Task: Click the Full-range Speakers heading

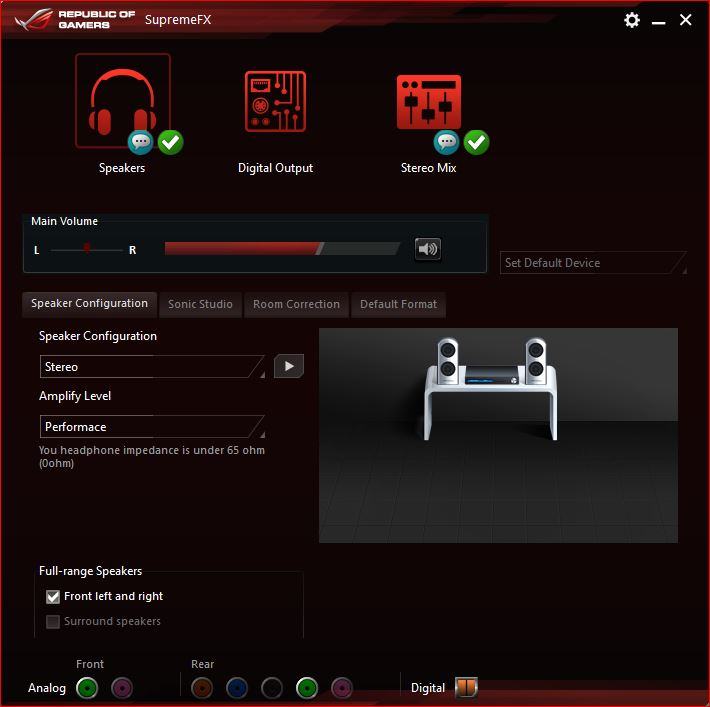Action: (91, 571)
